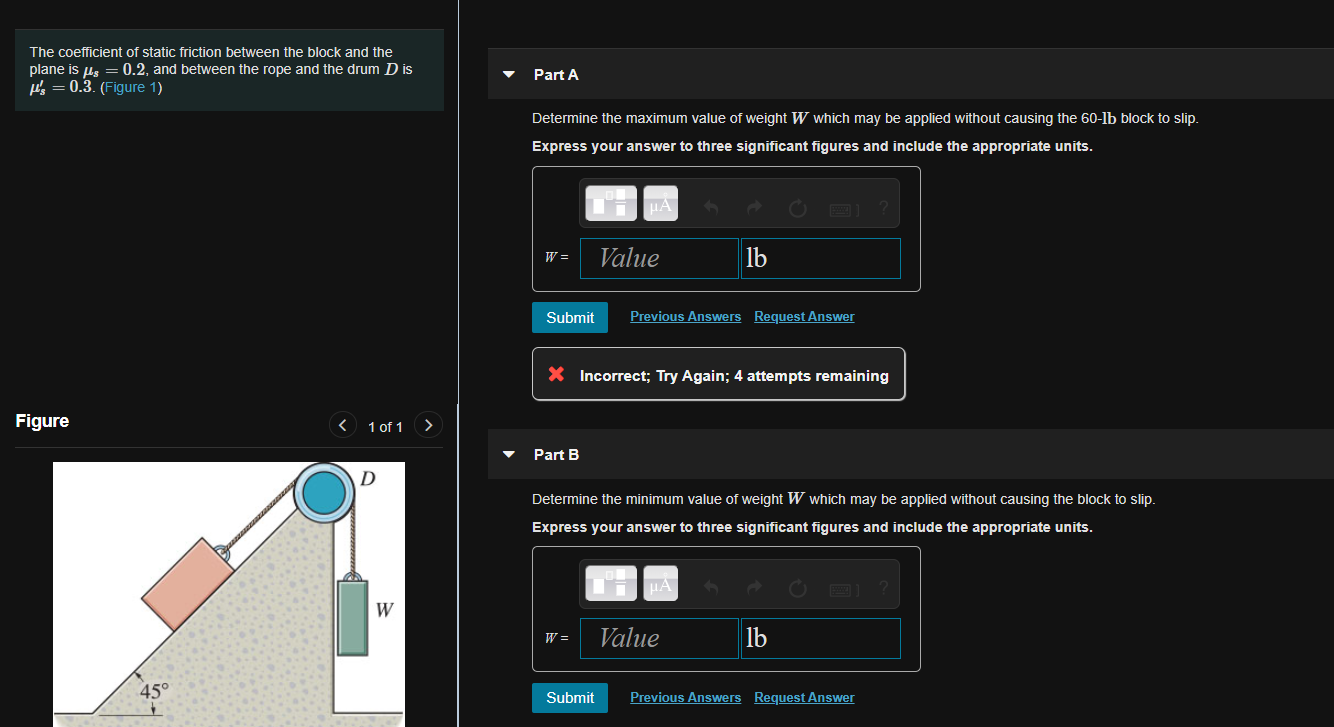
Task: Open the Figure 1 link
Action: [x=131, y=87]
